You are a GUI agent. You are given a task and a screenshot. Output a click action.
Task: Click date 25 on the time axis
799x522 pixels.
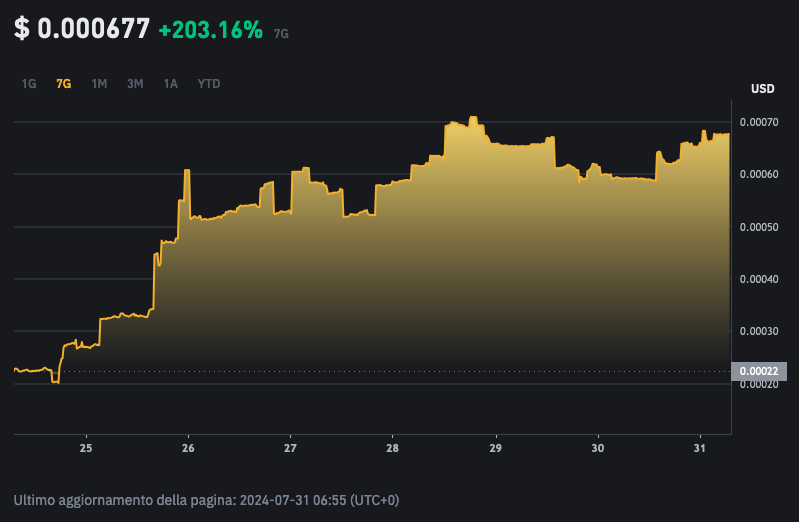[86, 450]
